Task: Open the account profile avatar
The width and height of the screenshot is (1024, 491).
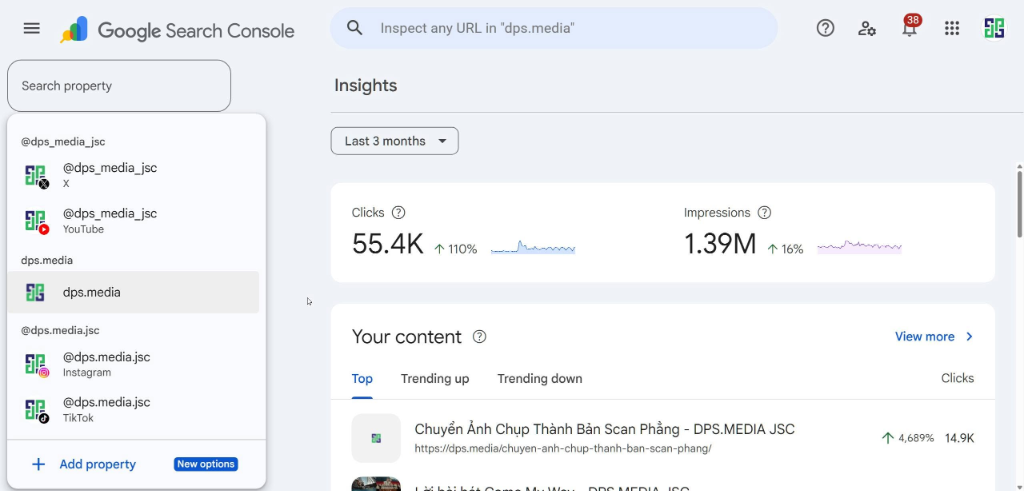Action: [994, 28]
